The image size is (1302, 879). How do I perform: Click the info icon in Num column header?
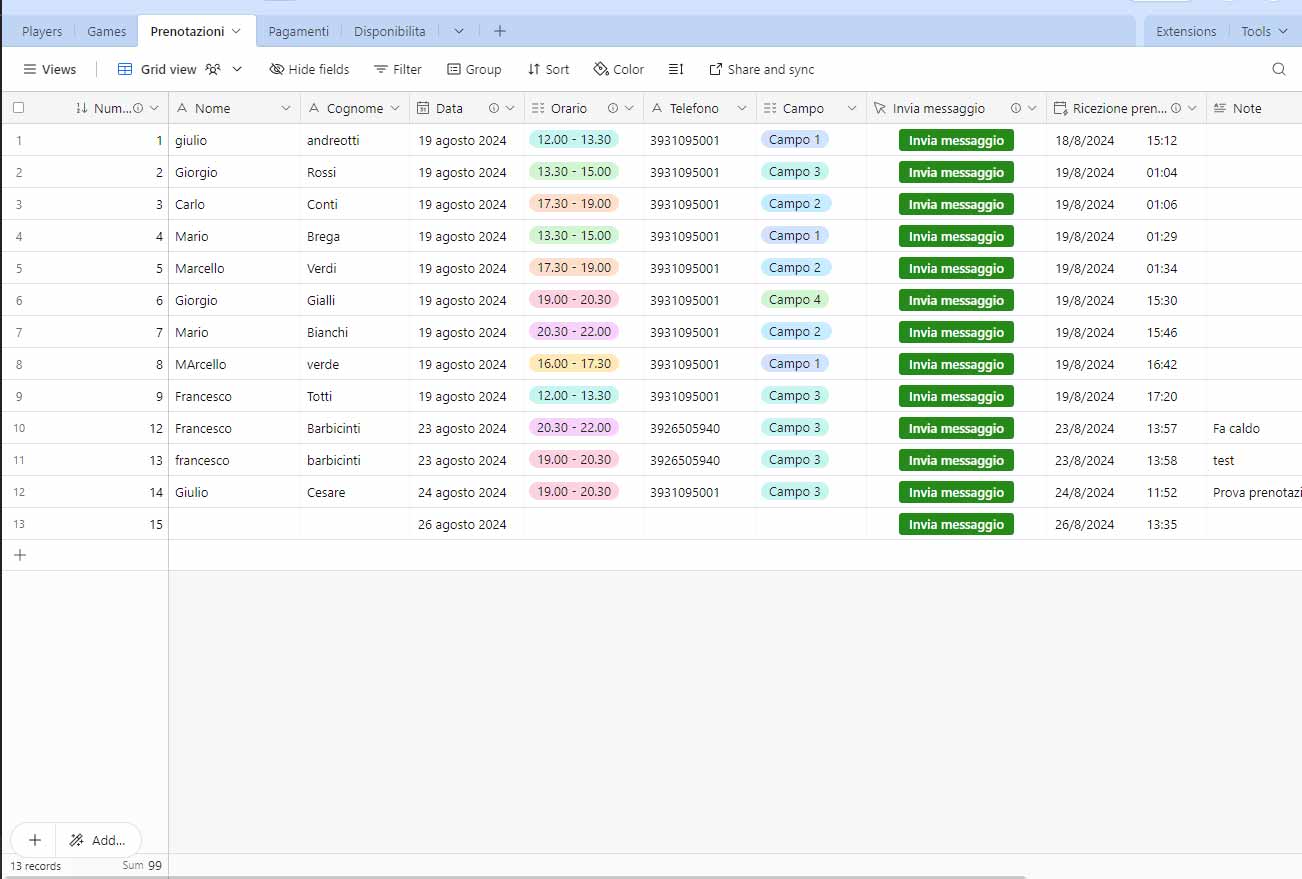click(138, 108)
